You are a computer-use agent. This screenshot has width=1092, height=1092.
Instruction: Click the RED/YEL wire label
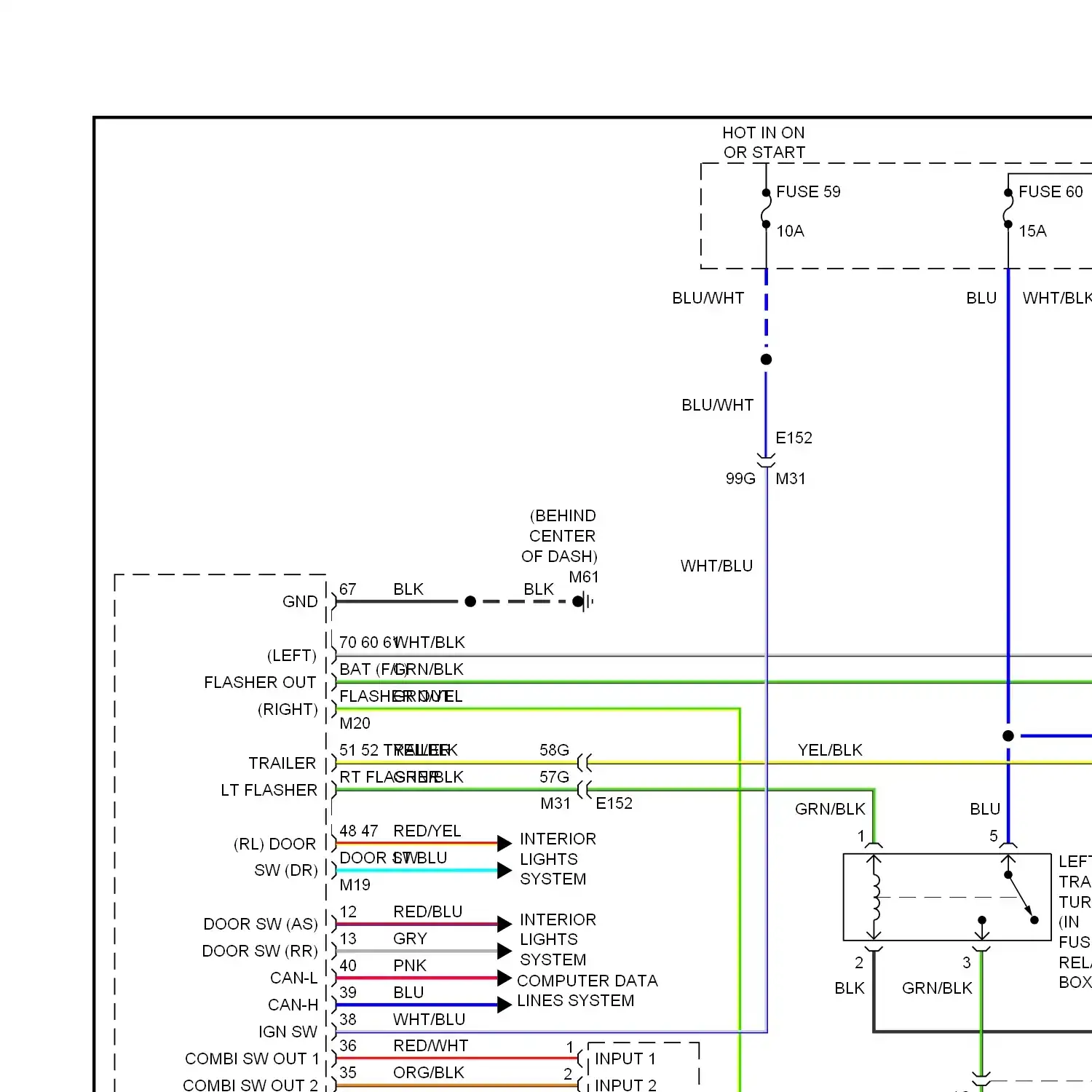click(427, 831)
